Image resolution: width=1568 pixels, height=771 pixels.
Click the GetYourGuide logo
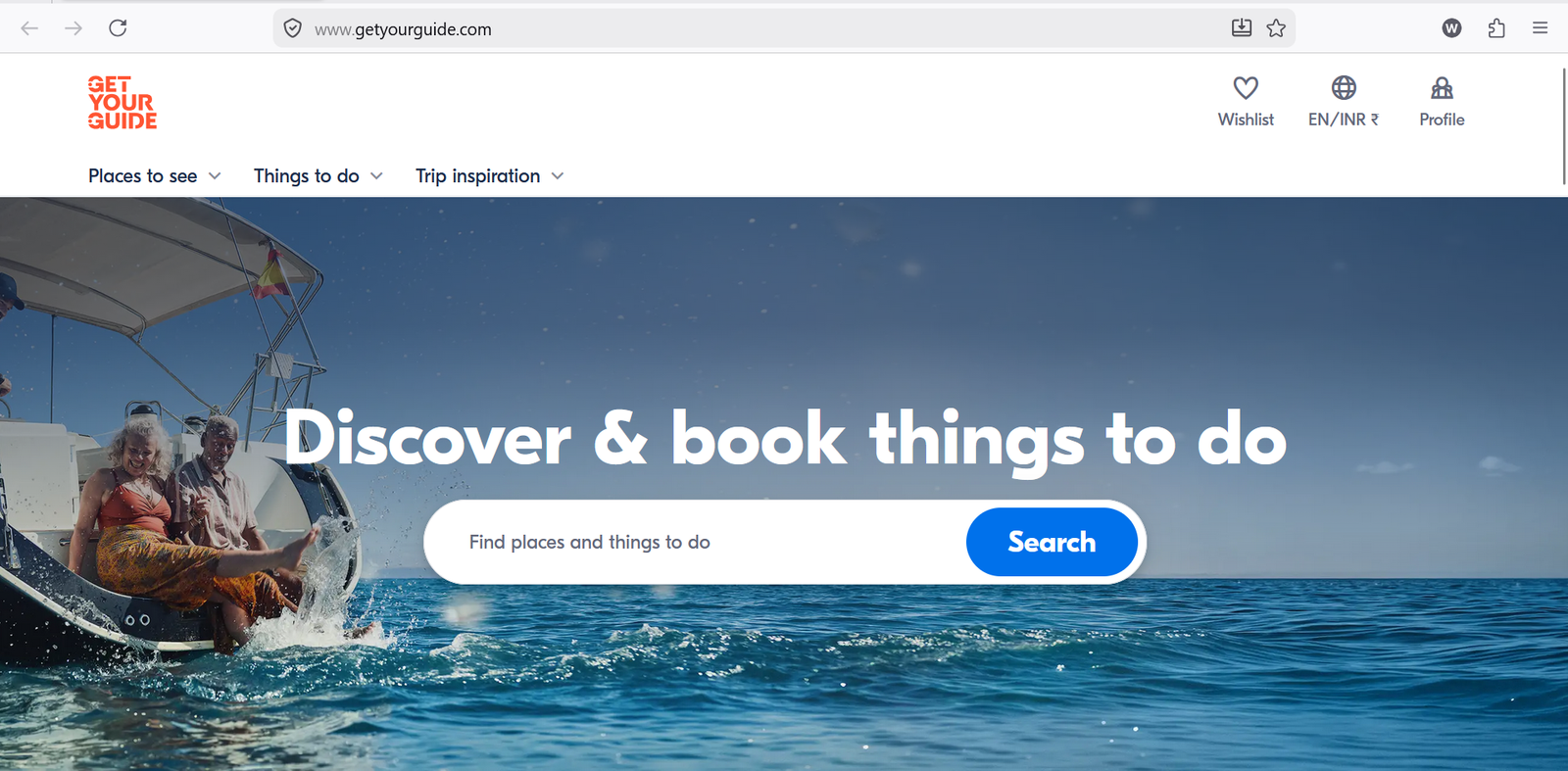coord(122,103)
